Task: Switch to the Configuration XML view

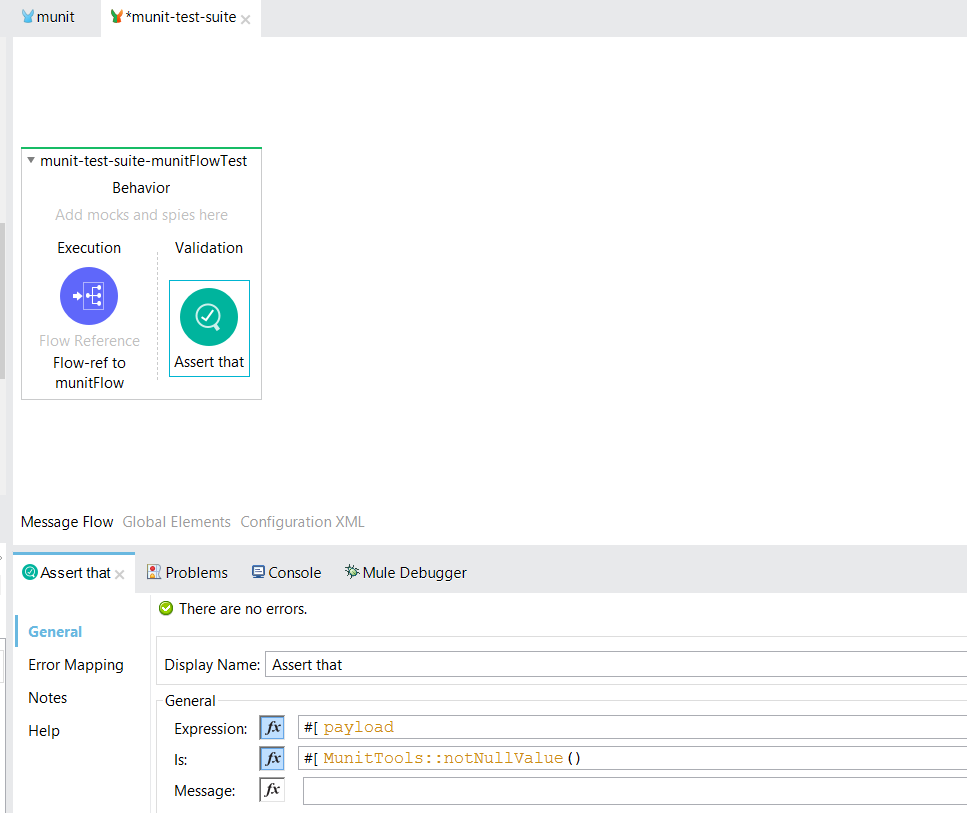Action: coord(302,522)
